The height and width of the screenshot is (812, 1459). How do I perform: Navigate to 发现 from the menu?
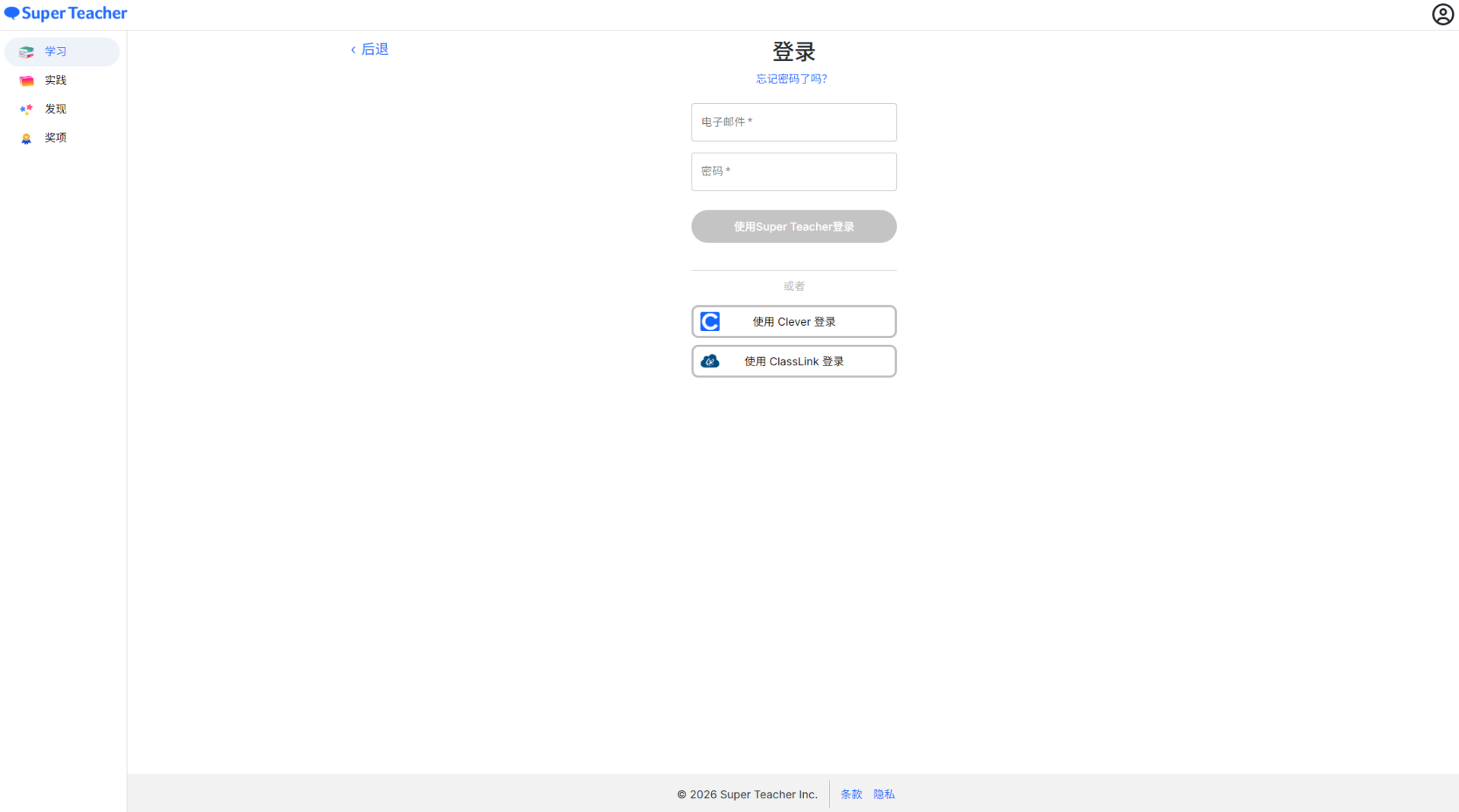tap(55, 109)
